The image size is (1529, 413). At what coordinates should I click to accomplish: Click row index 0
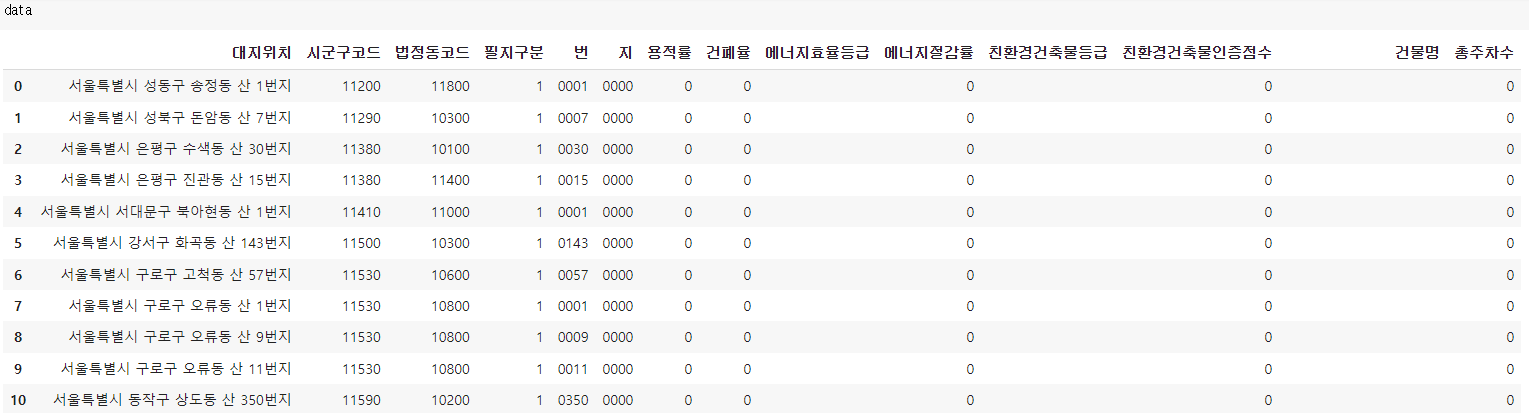tap(18, 87)
